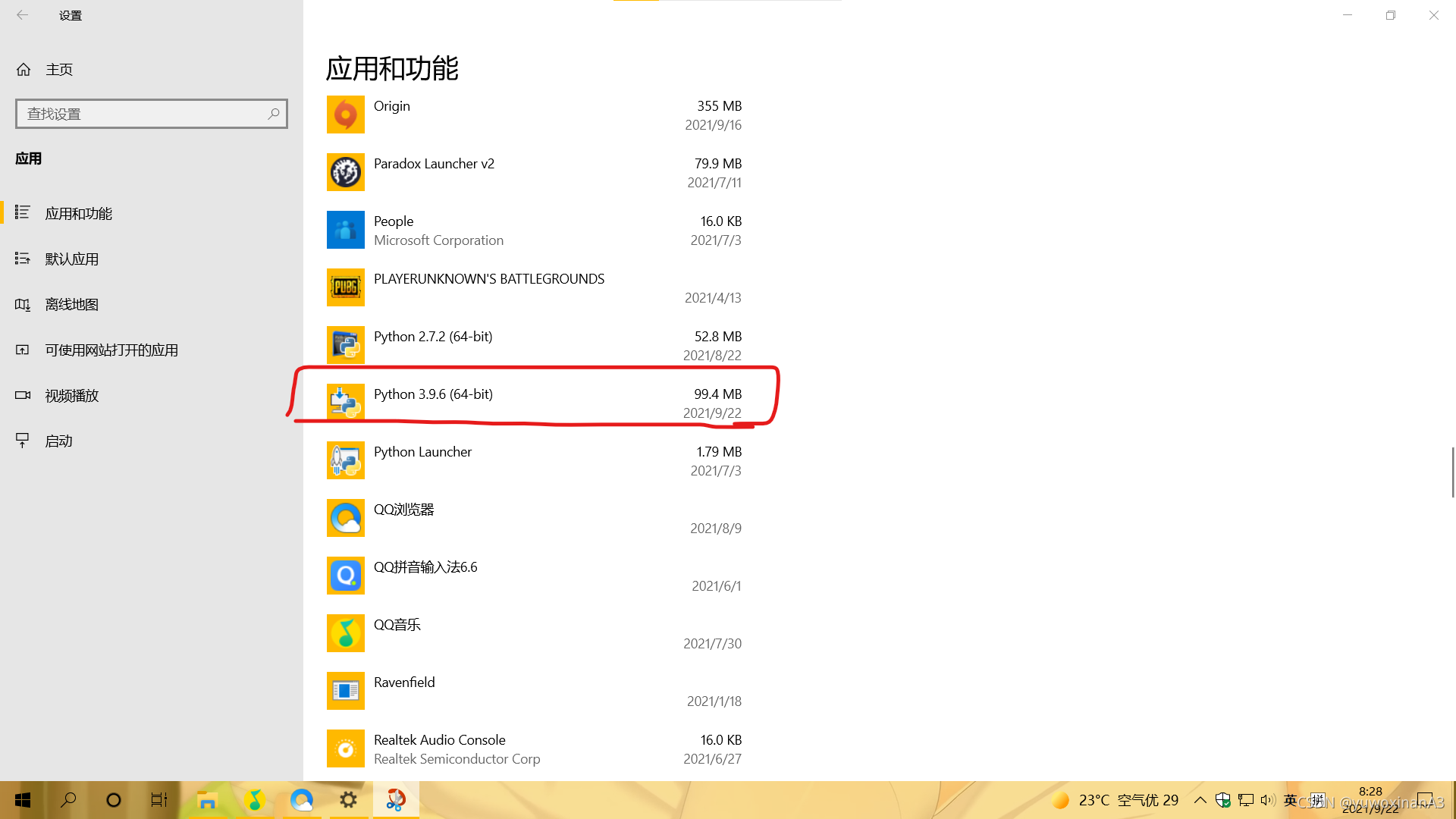The height and width of the screenshot is (819, 1456).
Task: Select Paradox Launcher v2 entry
Action: (434, 164)
